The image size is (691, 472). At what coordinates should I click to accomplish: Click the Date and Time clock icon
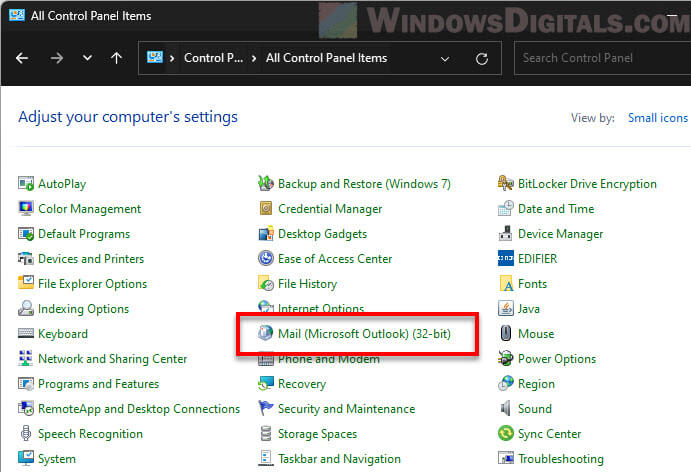point(505,208)
